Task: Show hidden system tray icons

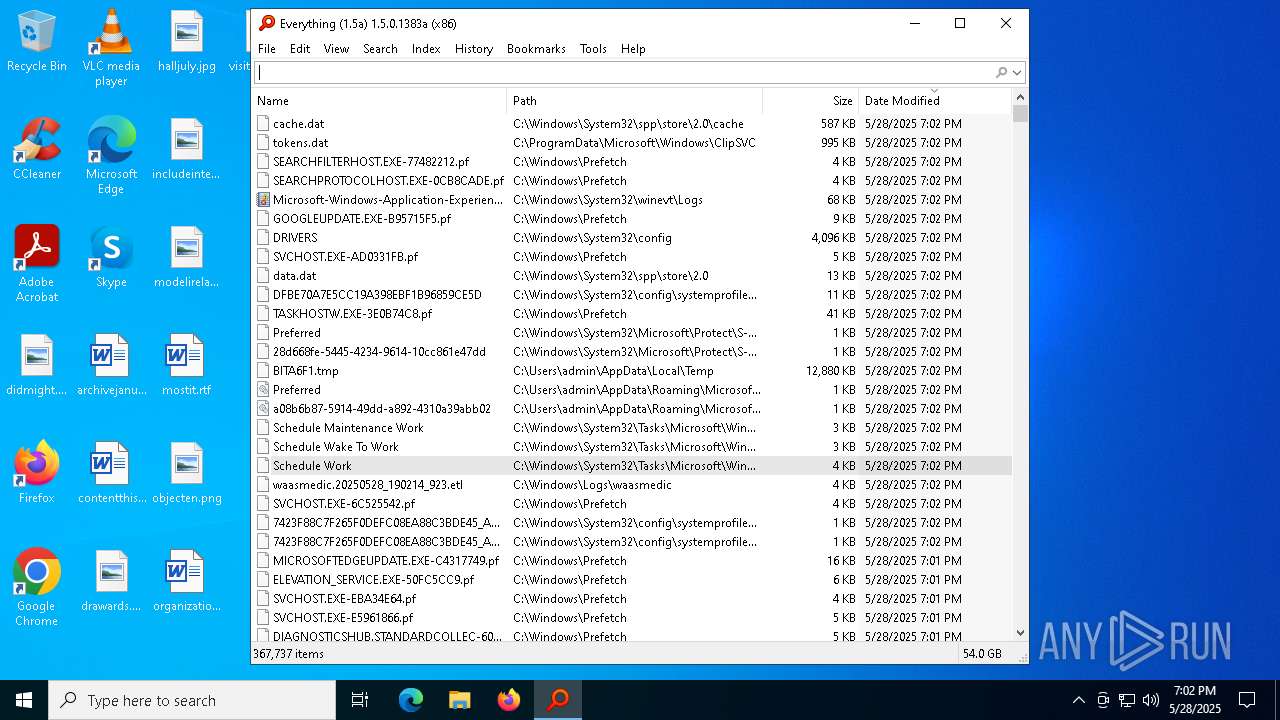Action: tap(1078, 700)
